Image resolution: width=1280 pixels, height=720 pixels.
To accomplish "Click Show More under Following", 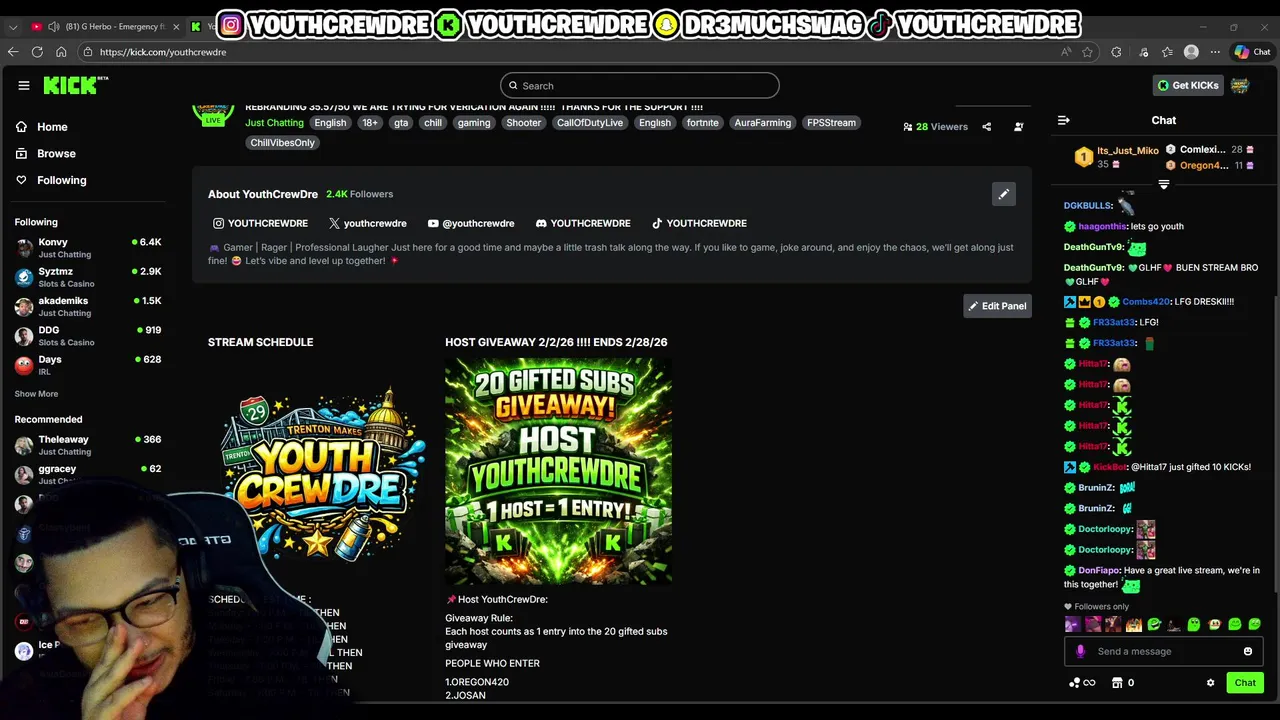I will (x=36, y=394).
